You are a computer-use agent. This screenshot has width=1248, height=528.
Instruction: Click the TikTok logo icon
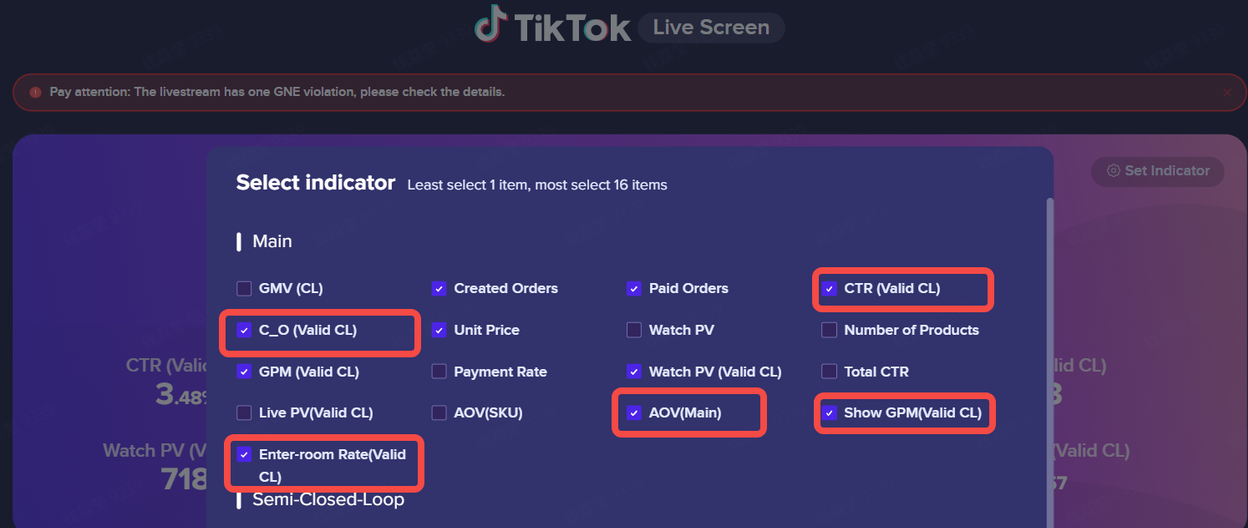491,26
